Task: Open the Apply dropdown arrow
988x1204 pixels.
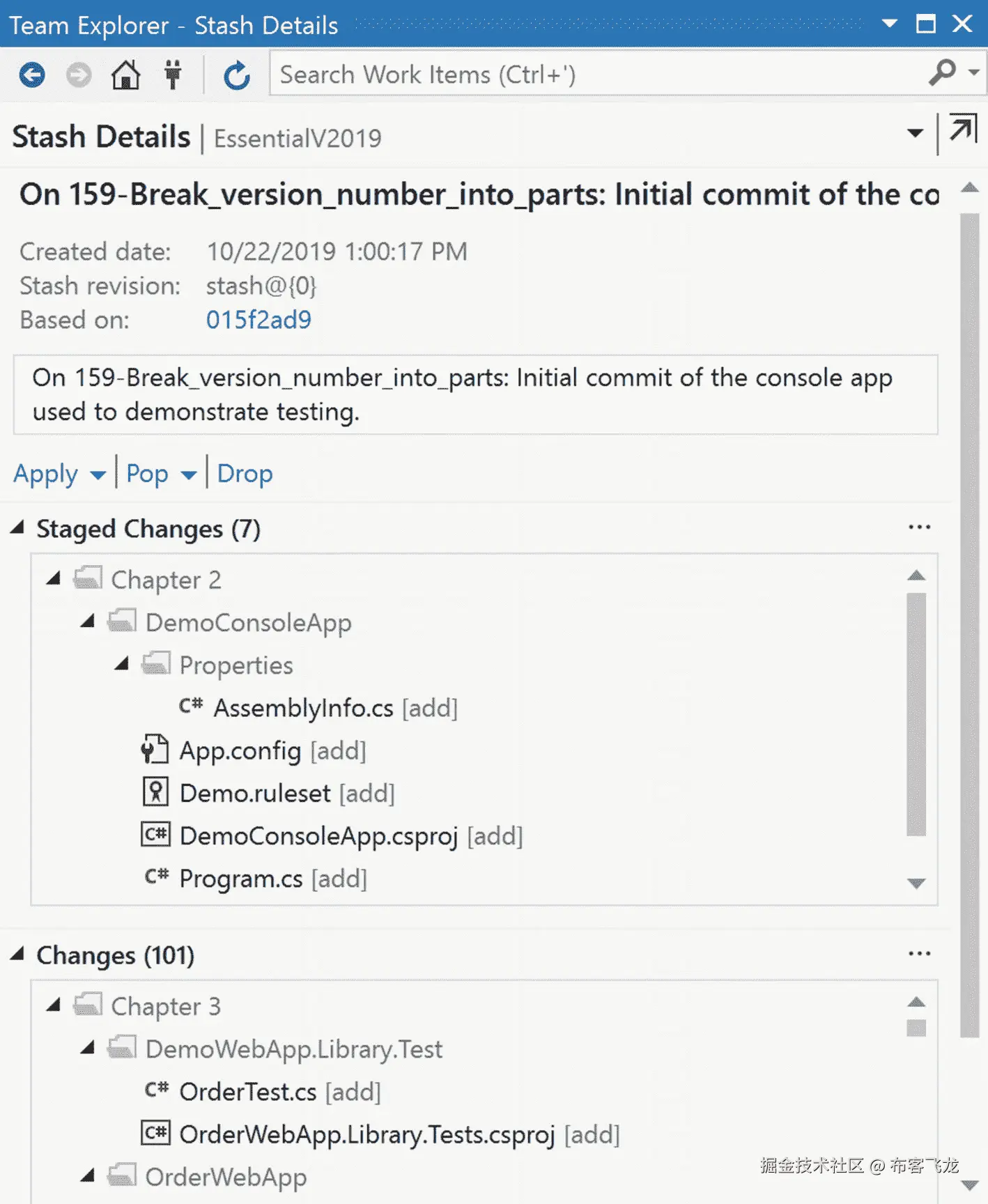Action: (98, 475)
